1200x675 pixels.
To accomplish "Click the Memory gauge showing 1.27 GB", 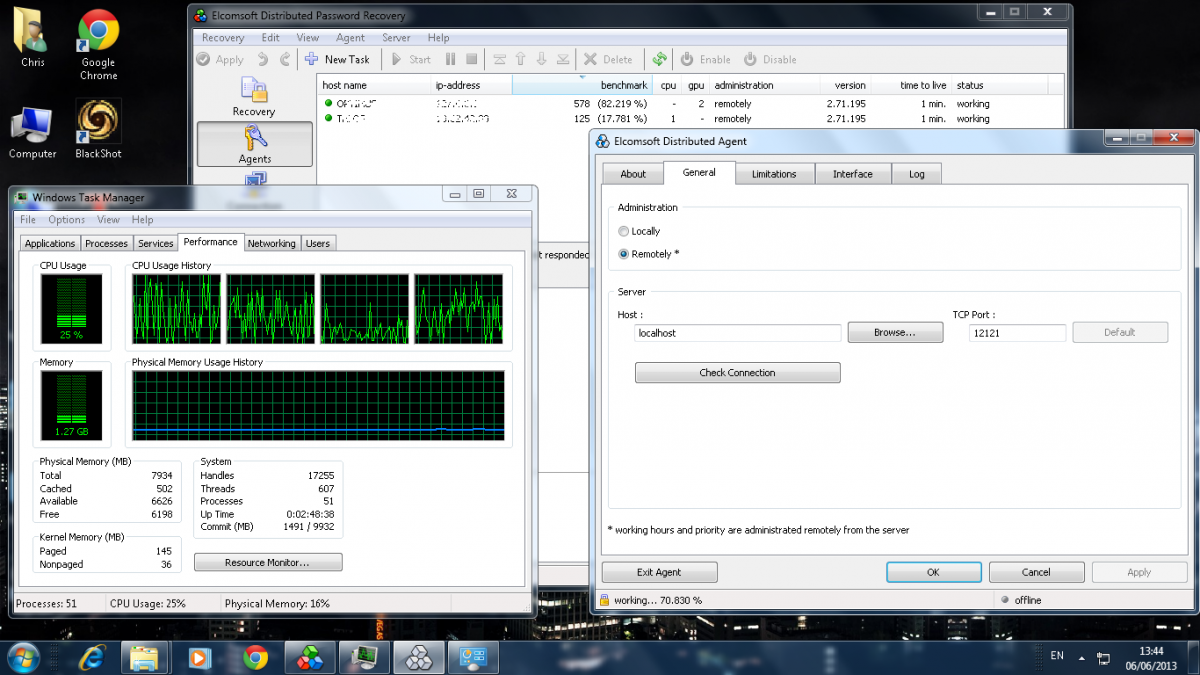I will [x=71, y=406].
